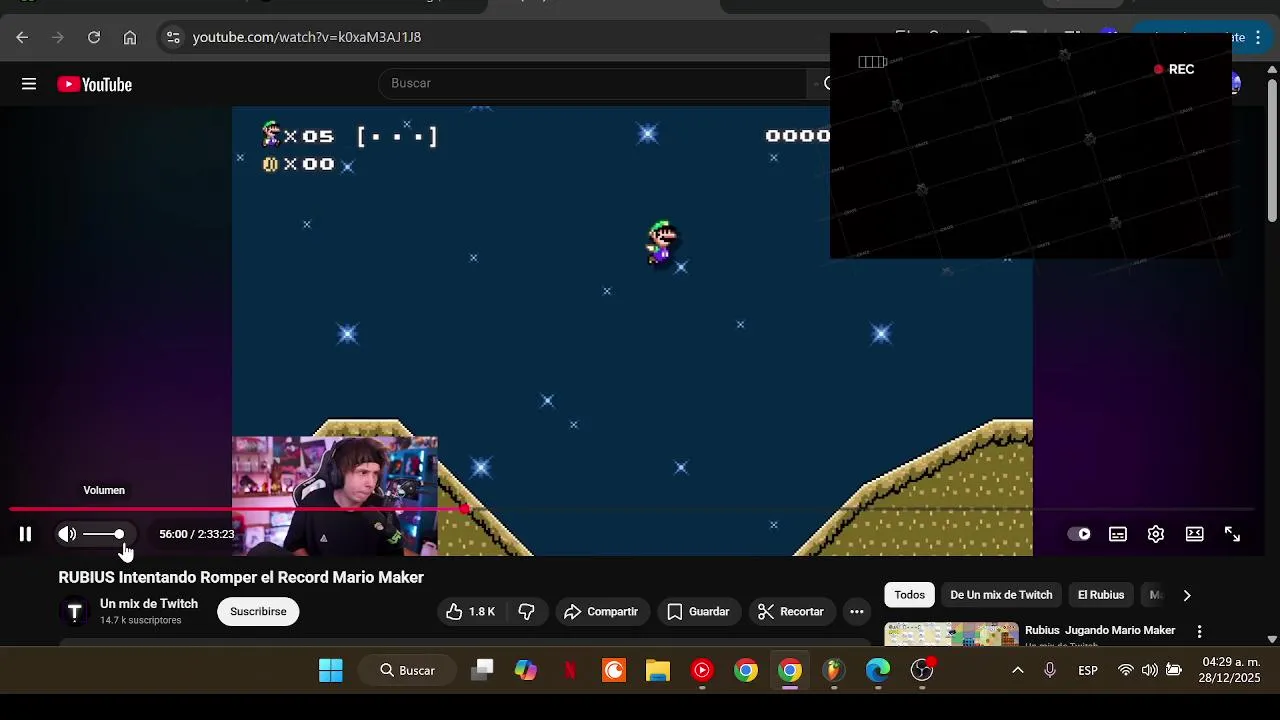
Task: Open Un mix de Twitch channel avatar
Action: tap(74, 611)
